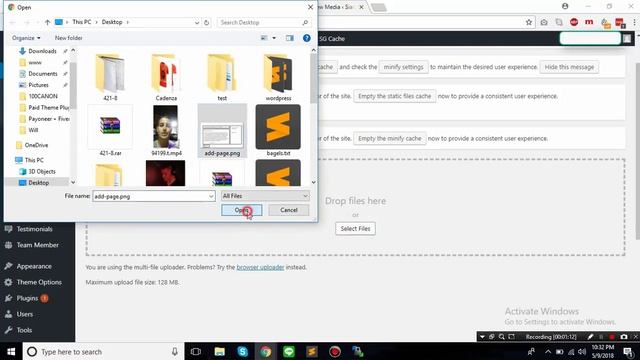Open Tools in WordPress sidebar
The width and height of the screenshot is (640, 360).
pyautogui.click(x=24, y=330)
